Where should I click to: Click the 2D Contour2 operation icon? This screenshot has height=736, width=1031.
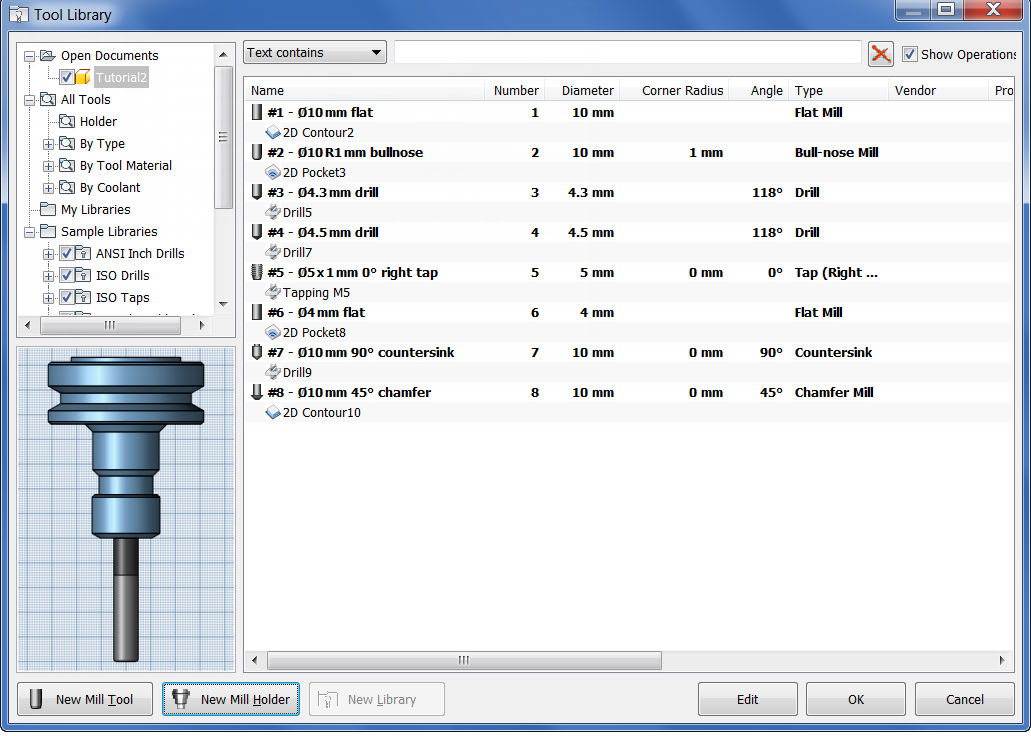tap(273, 133)
